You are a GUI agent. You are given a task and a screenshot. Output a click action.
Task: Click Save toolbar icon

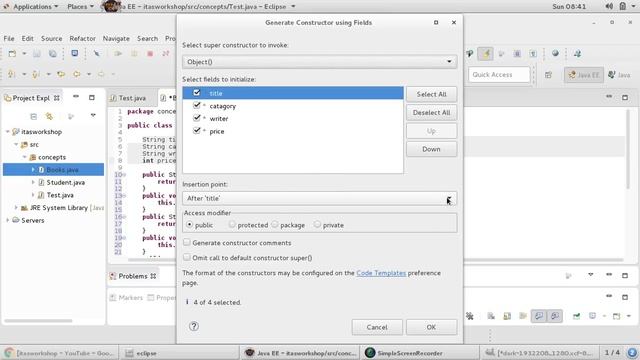37,53
